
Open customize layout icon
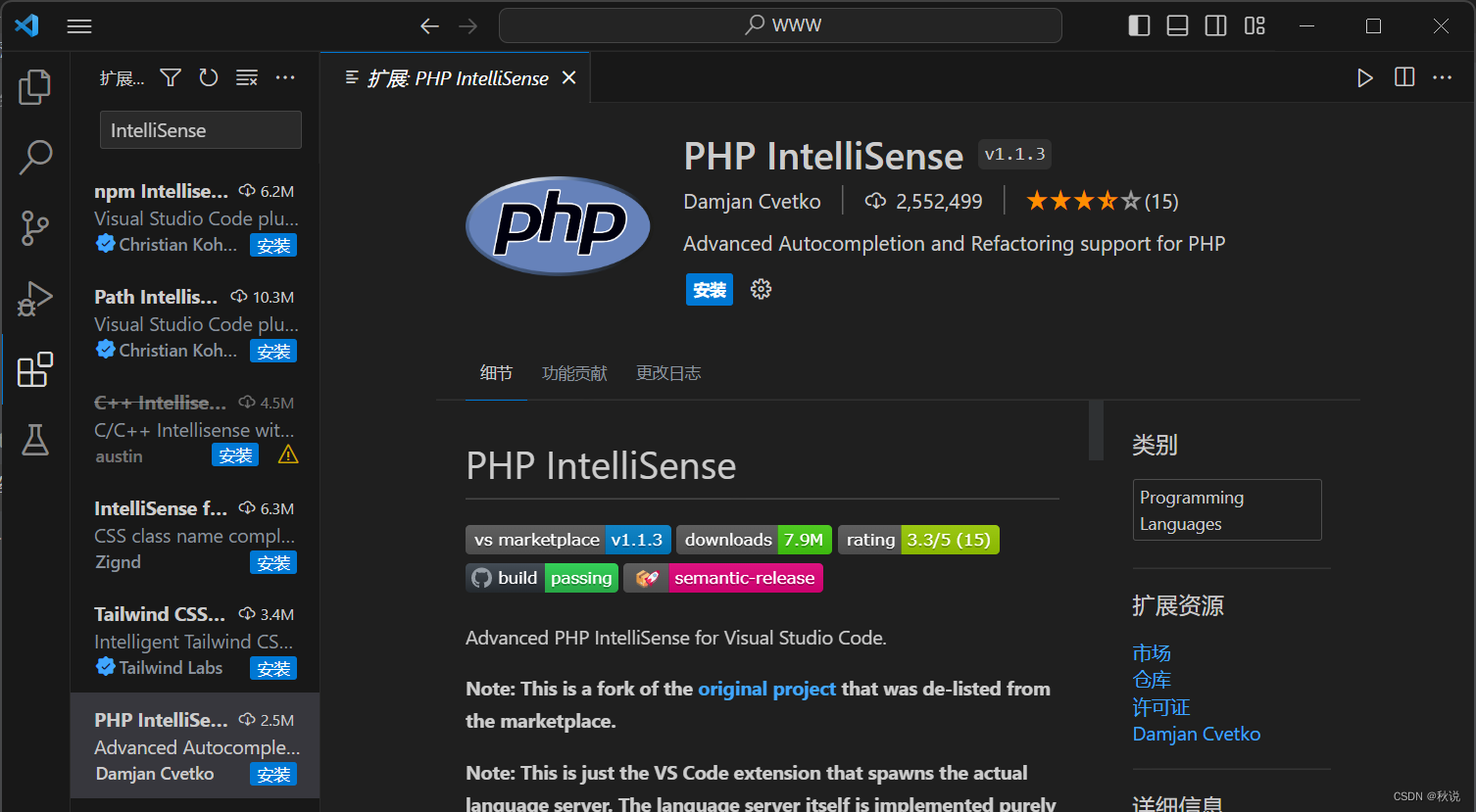pos(1255,25)
